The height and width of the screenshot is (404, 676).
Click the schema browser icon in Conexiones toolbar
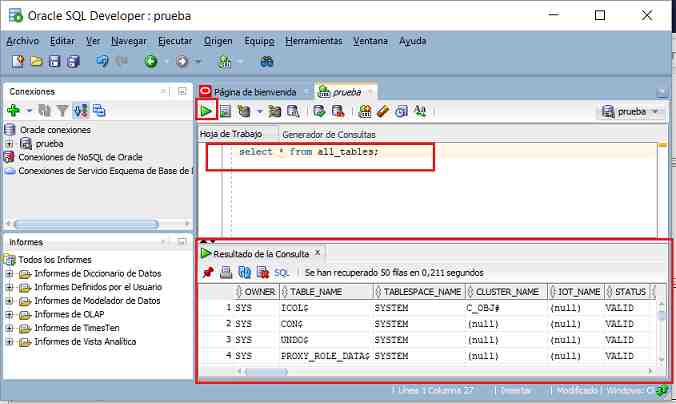pos(99,111)
